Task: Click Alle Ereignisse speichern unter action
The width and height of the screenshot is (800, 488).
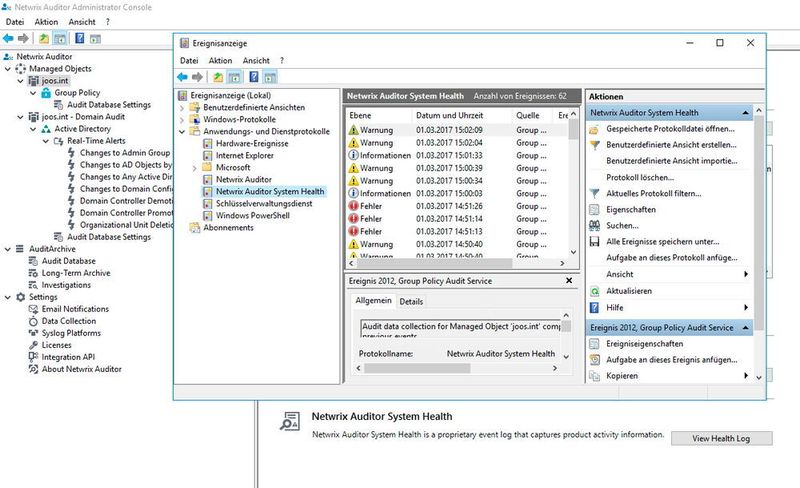Action: tap(663, 242)
